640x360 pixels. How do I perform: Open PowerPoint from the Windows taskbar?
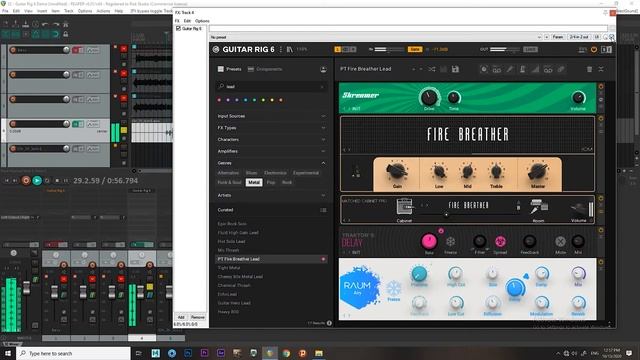pyautogui.click(x=302, y=353)
